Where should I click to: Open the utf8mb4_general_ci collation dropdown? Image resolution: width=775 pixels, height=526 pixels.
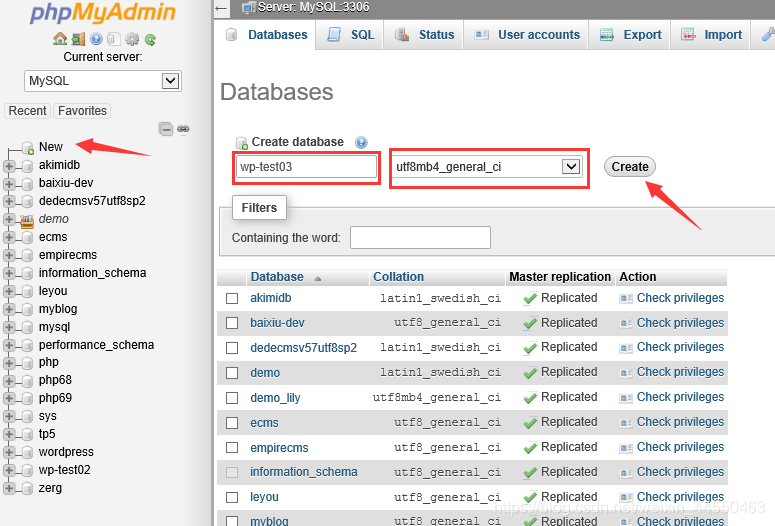point(488,167)
